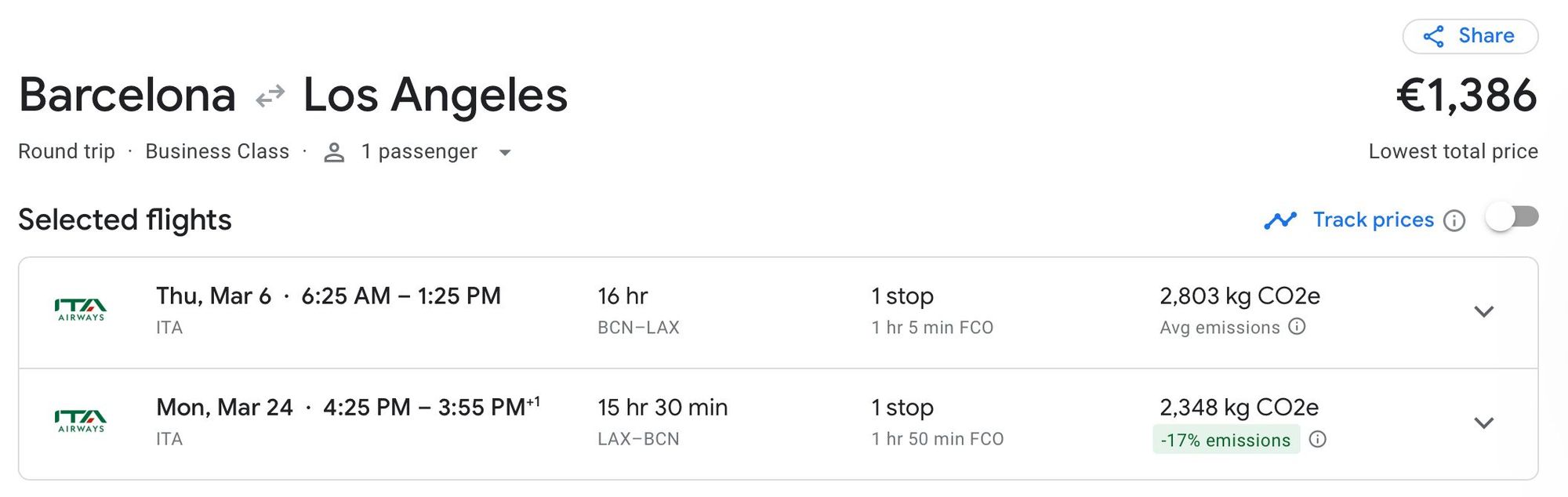Viewport: 1568px width, 497px height.
Task: Click ITA Airways logo on Mar 24 flight
Action: click(x=81, y=421)
